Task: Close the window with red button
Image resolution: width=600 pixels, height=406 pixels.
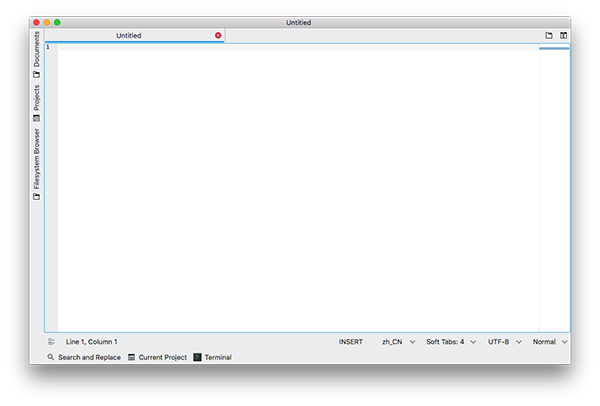Action: tap(36, 23)
